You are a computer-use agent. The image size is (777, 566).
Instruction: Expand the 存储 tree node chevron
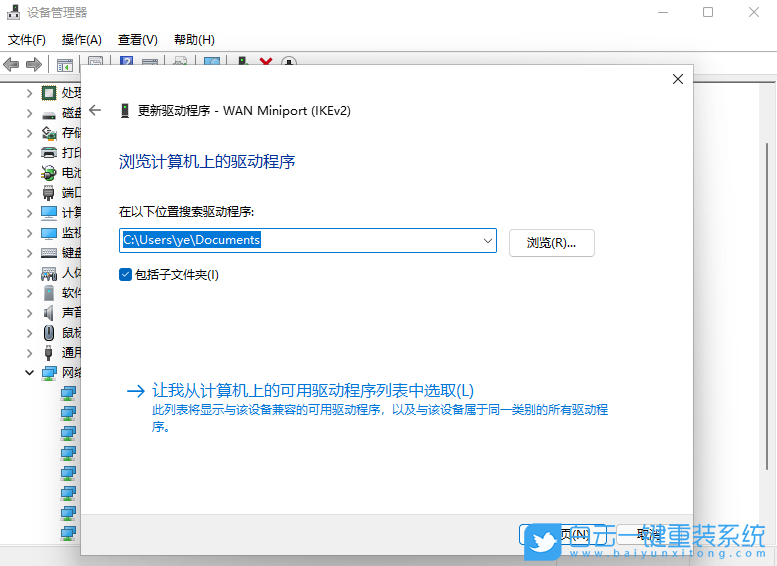(x=29, y=133)
